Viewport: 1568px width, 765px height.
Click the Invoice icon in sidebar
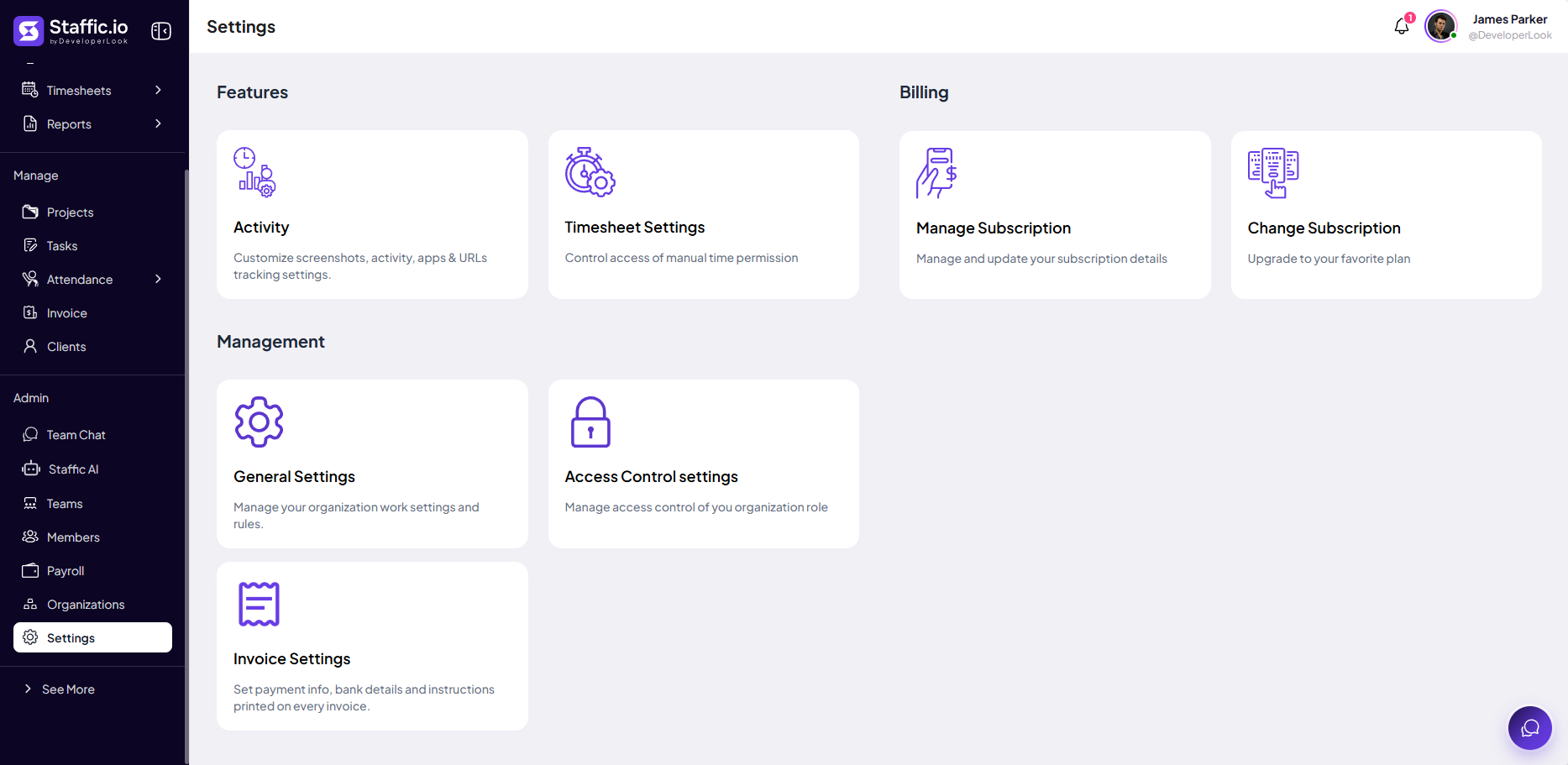tap(30, 312)
